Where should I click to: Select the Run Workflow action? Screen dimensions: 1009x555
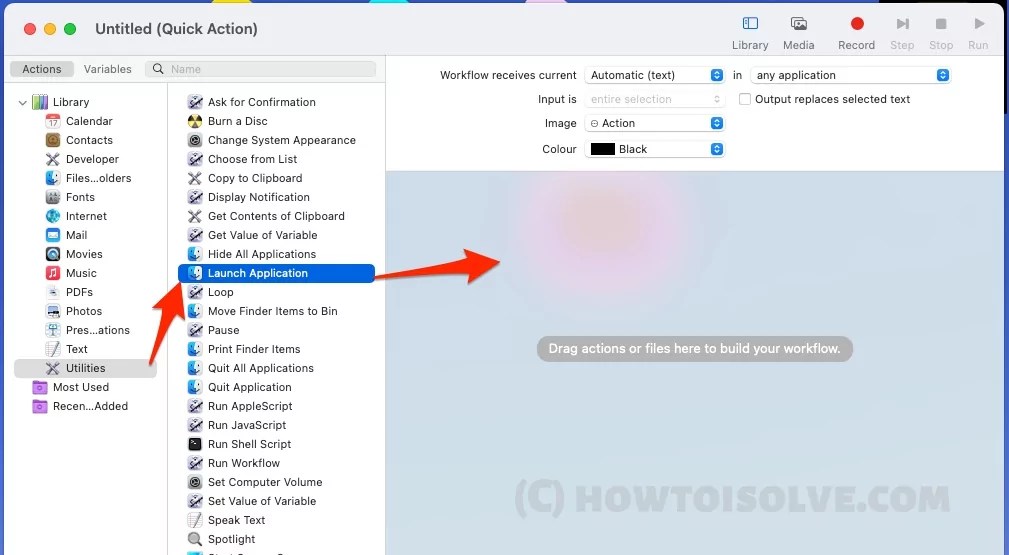(x=243, y=463)
